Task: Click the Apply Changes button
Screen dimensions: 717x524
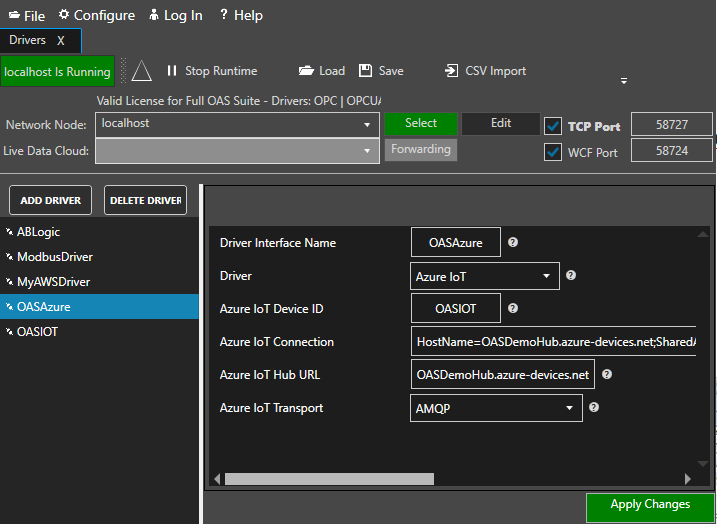Action: click(x=650, y=505)
